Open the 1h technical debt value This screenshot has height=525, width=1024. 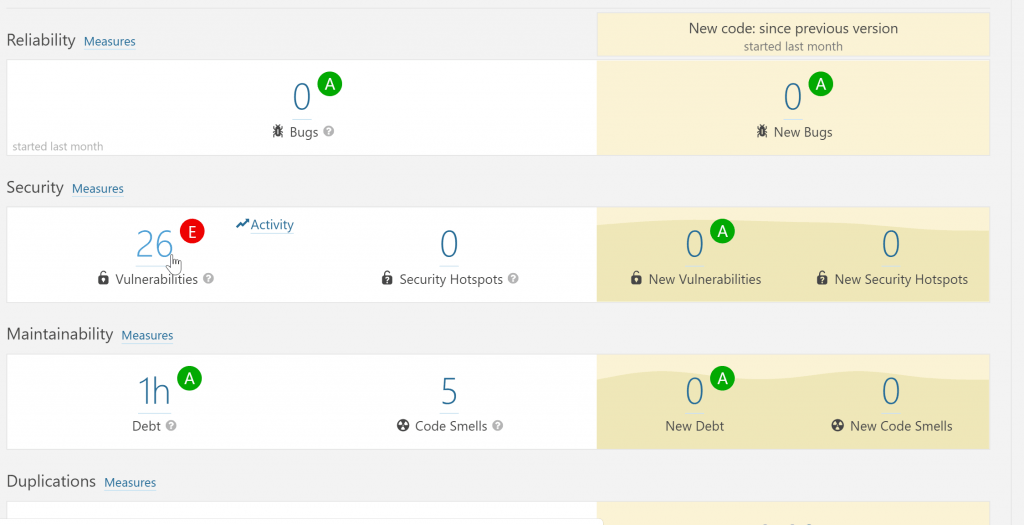coord(153,392)
